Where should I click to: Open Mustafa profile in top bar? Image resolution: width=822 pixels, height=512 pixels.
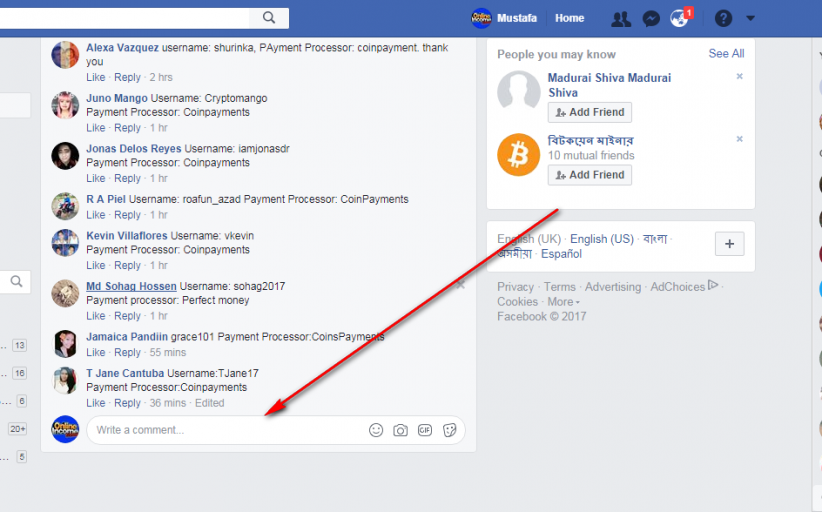pos(506,18)
